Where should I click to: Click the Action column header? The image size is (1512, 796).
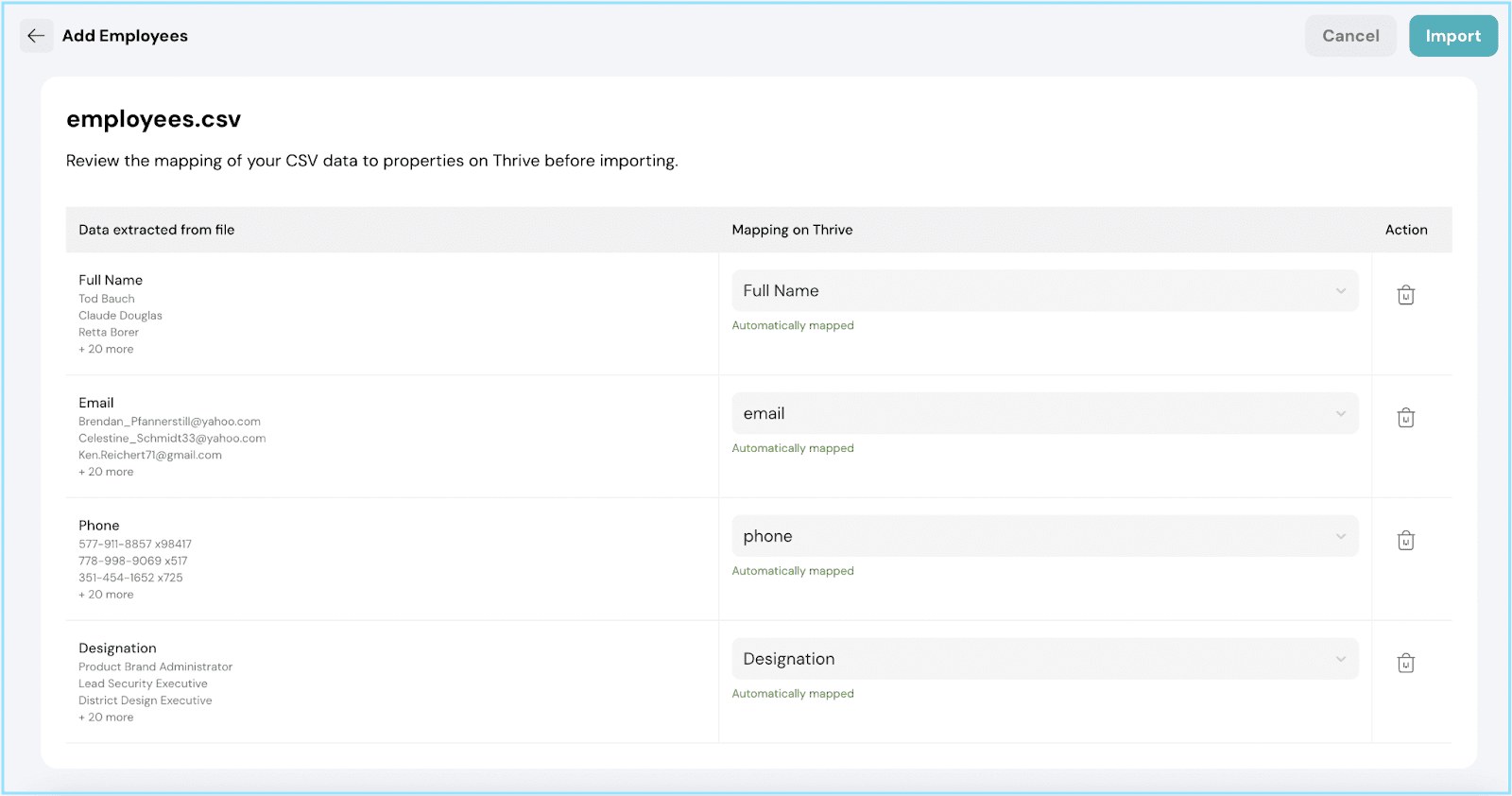coord(1405,230)
